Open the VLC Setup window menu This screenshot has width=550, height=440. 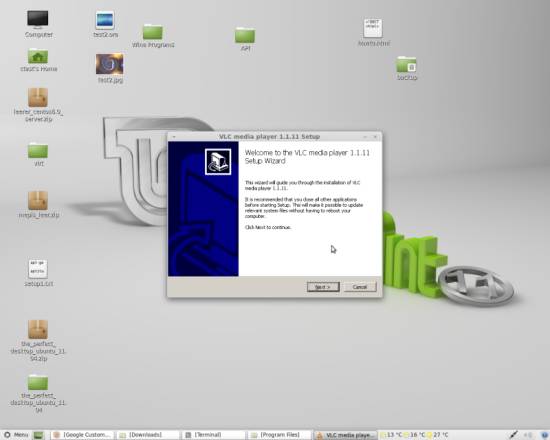coord(174,136)
